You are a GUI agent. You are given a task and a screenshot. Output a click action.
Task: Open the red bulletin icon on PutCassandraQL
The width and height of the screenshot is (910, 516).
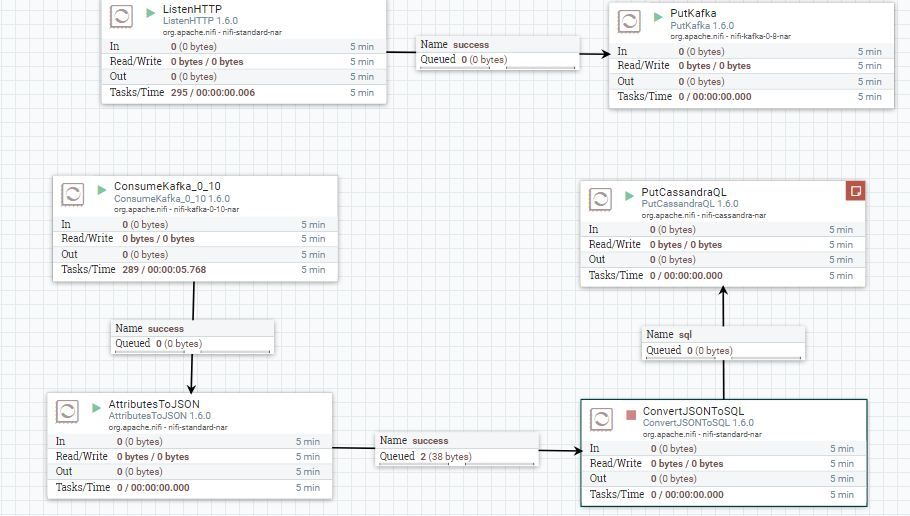tap(855, 190)
